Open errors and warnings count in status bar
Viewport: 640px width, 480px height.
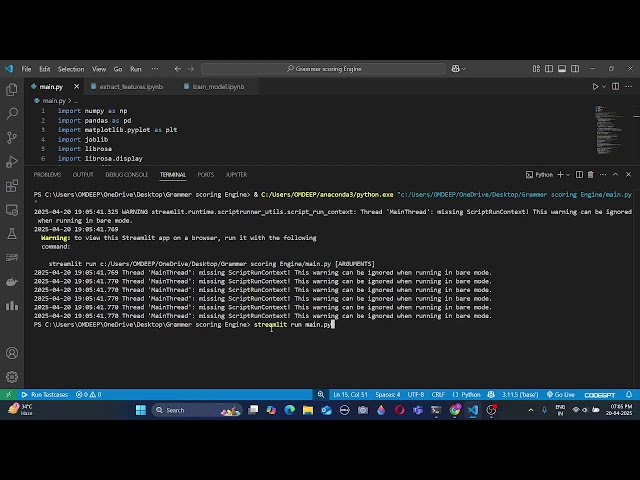tap(89, 395)
